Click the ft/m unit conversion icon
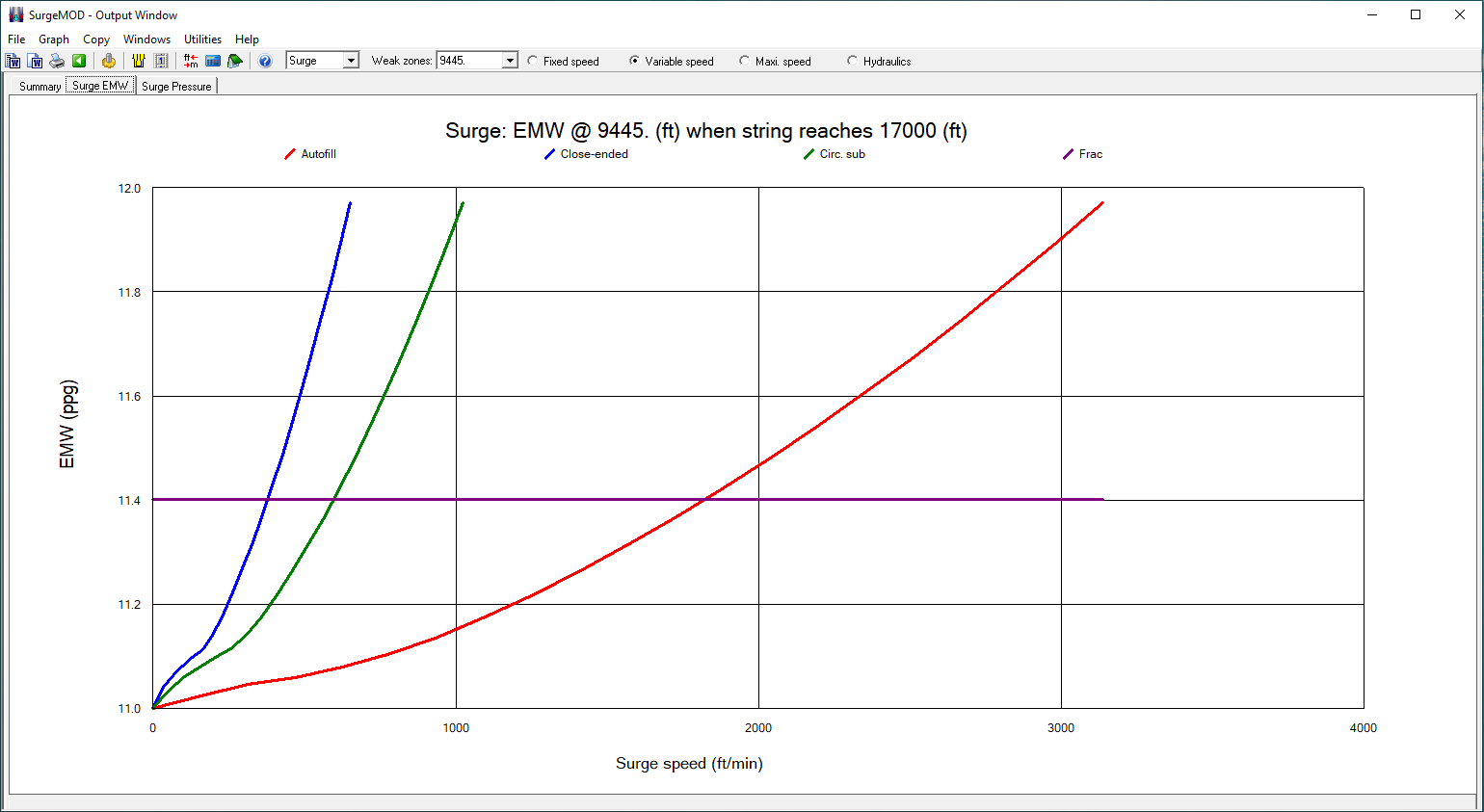This screenshot has height=812, width=1484. (x=191, y=61)
